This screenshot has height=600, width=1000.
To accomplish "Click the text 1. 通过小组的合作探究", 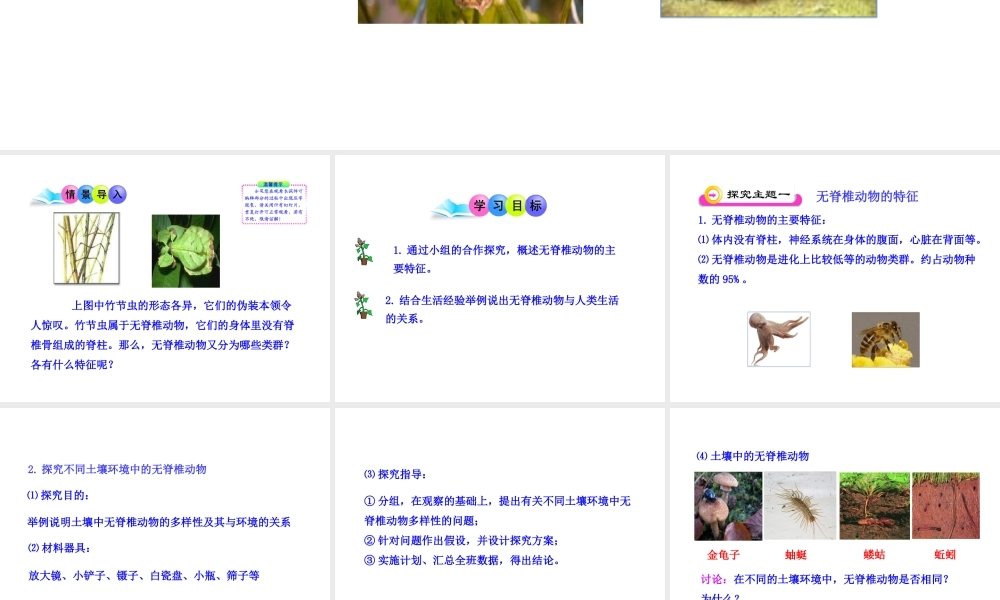I will 504,250.
